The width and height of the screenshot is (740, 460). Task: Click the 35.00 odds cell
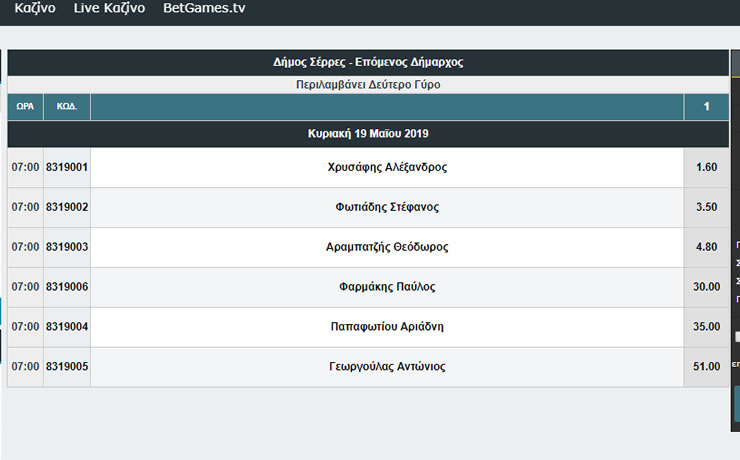click(x=706, y=327)
